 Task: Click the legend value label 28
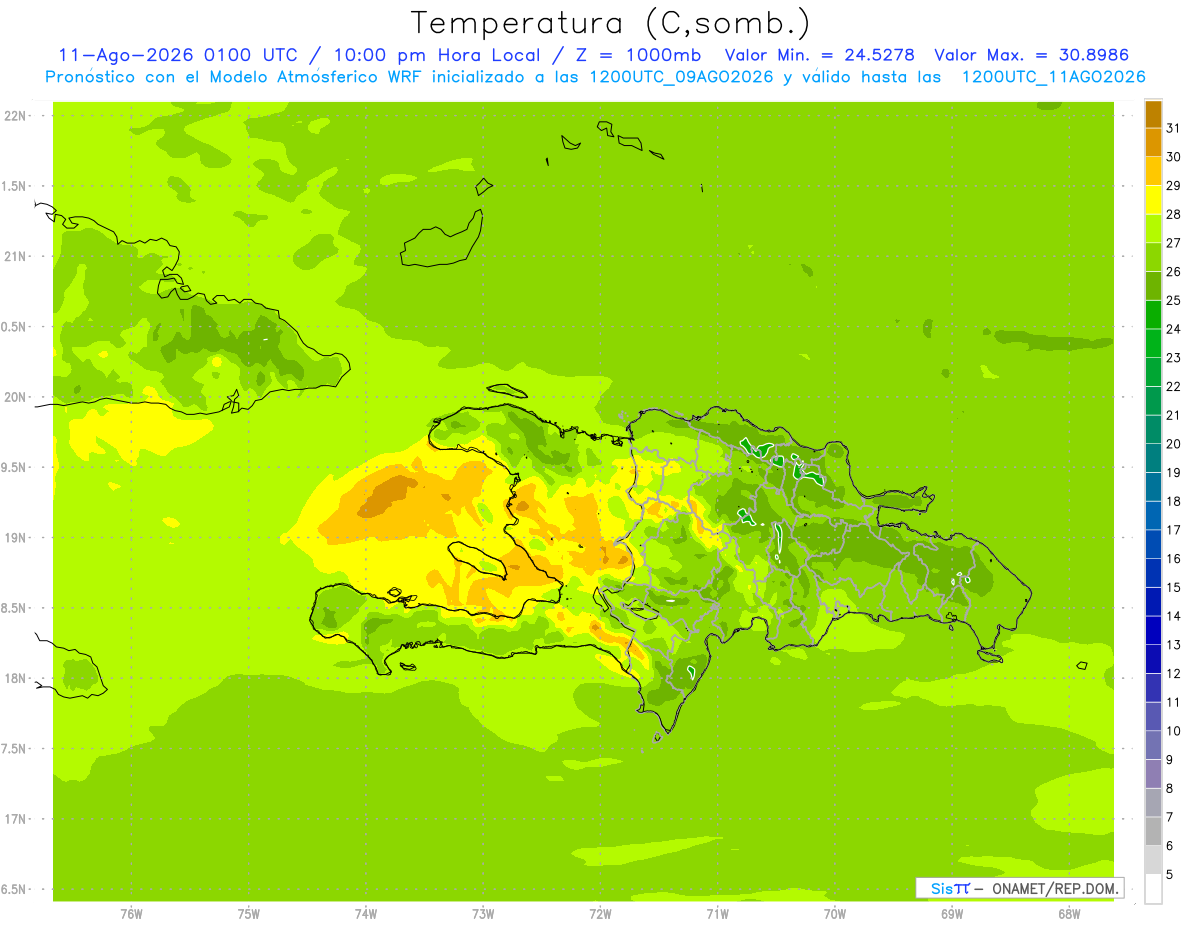coord(1173,214)
